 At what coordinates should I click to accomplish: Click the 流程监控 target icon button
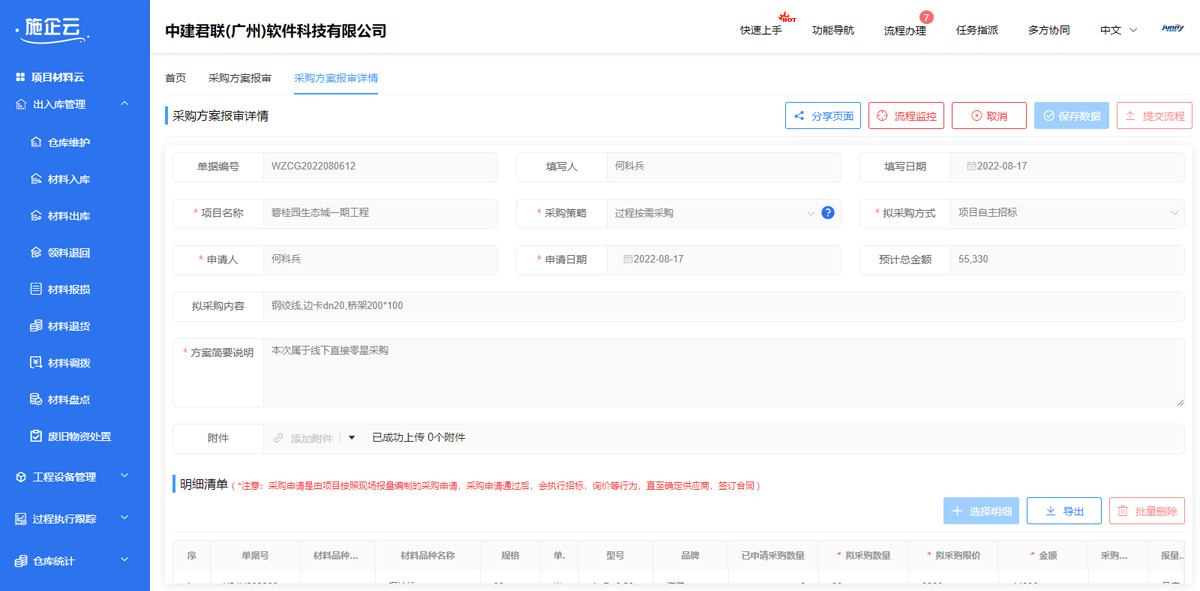click(884, 115)
